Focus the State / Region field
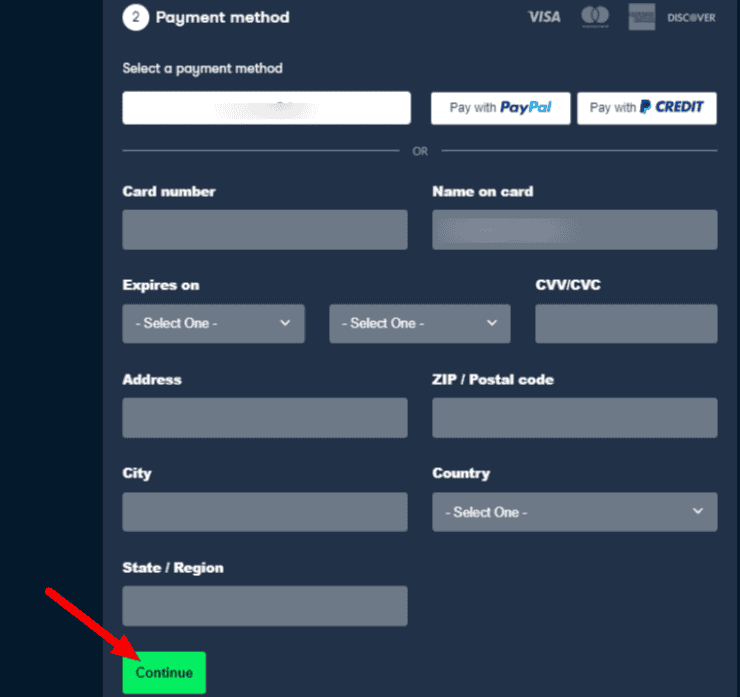Viewport: 740px width, 697px height. click(264, 605)
